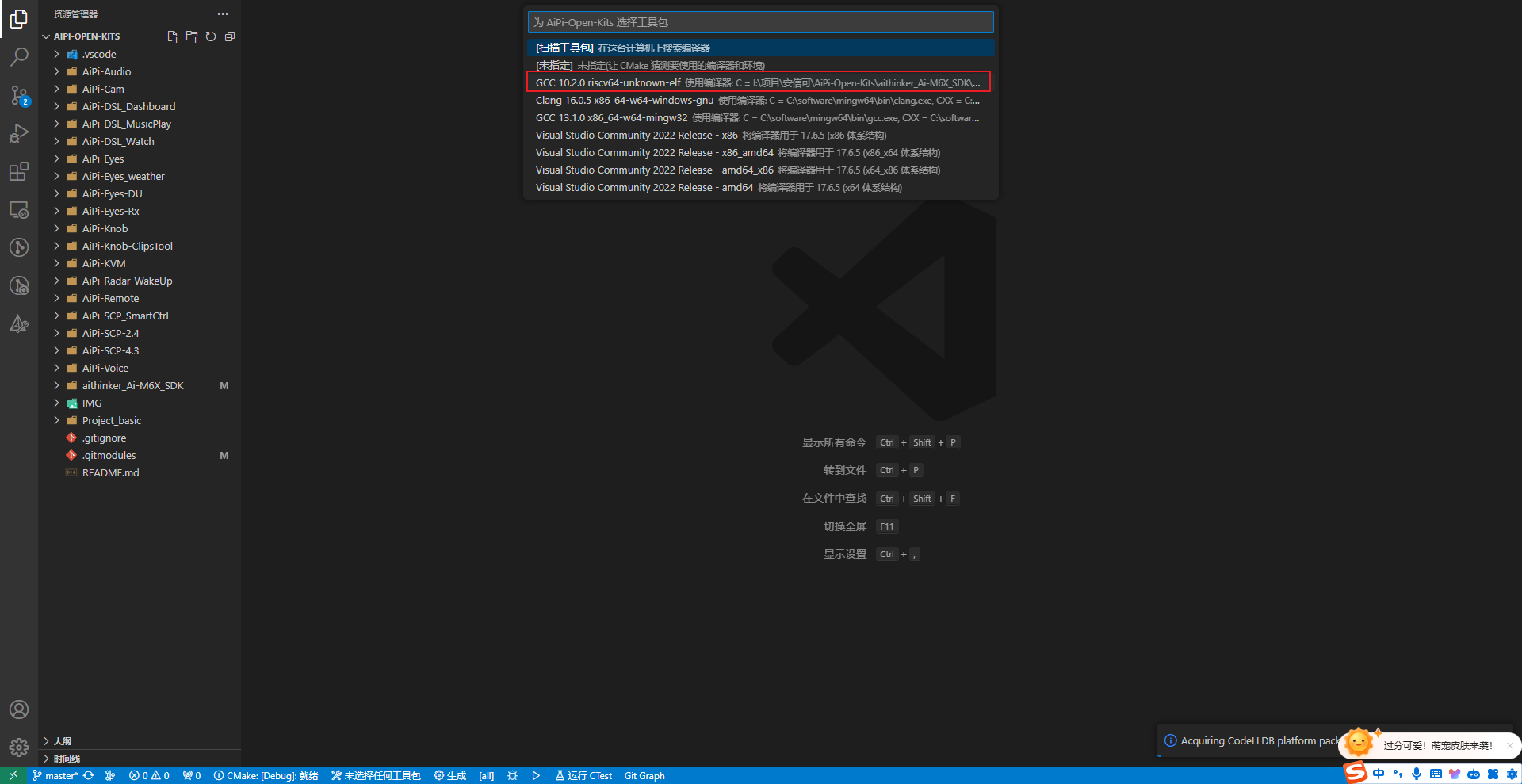Open the Remote Explorer view
Viewport: 1522px width, 784px height.
click(19, 209)
